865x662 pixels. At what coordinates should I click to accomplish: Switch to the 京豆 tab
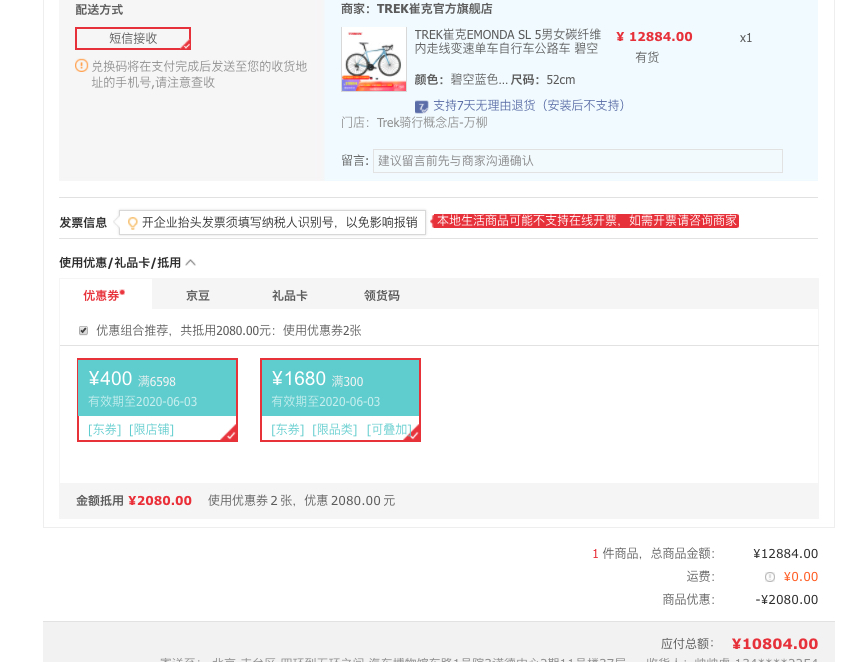pyautogui.click(x=198, y=296)
